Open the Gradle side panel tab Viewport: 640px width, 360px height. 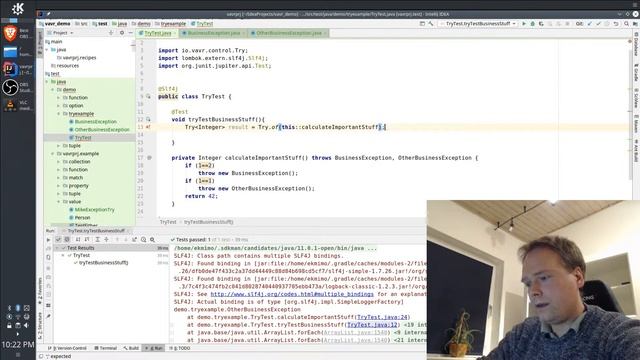pyautogui.click(x=636, y=72)
